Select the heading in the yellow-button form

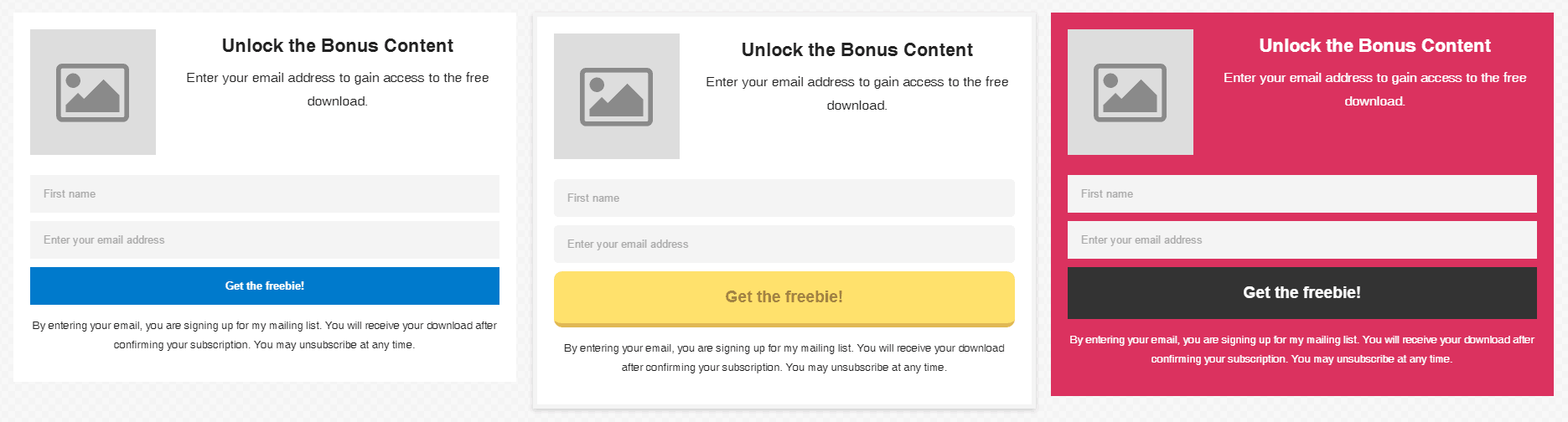click(x=857, y=50)
